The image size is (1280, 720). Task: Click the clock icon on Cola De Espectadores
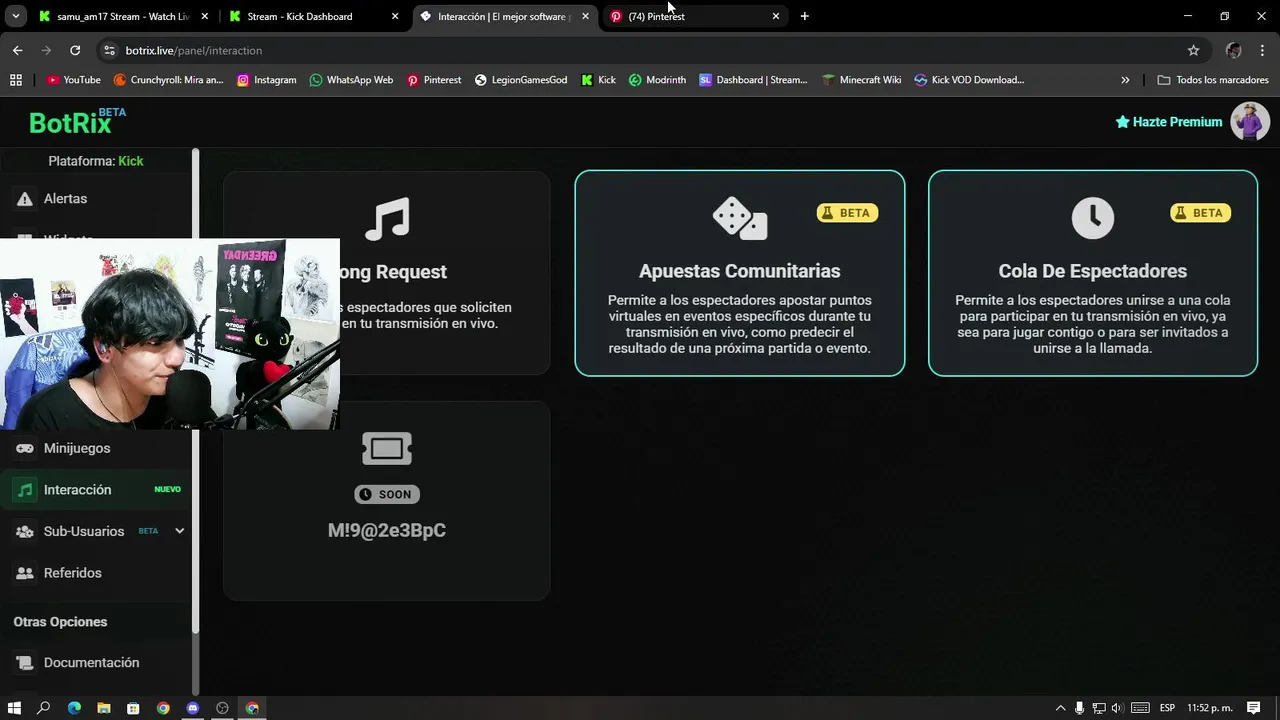1092,217
